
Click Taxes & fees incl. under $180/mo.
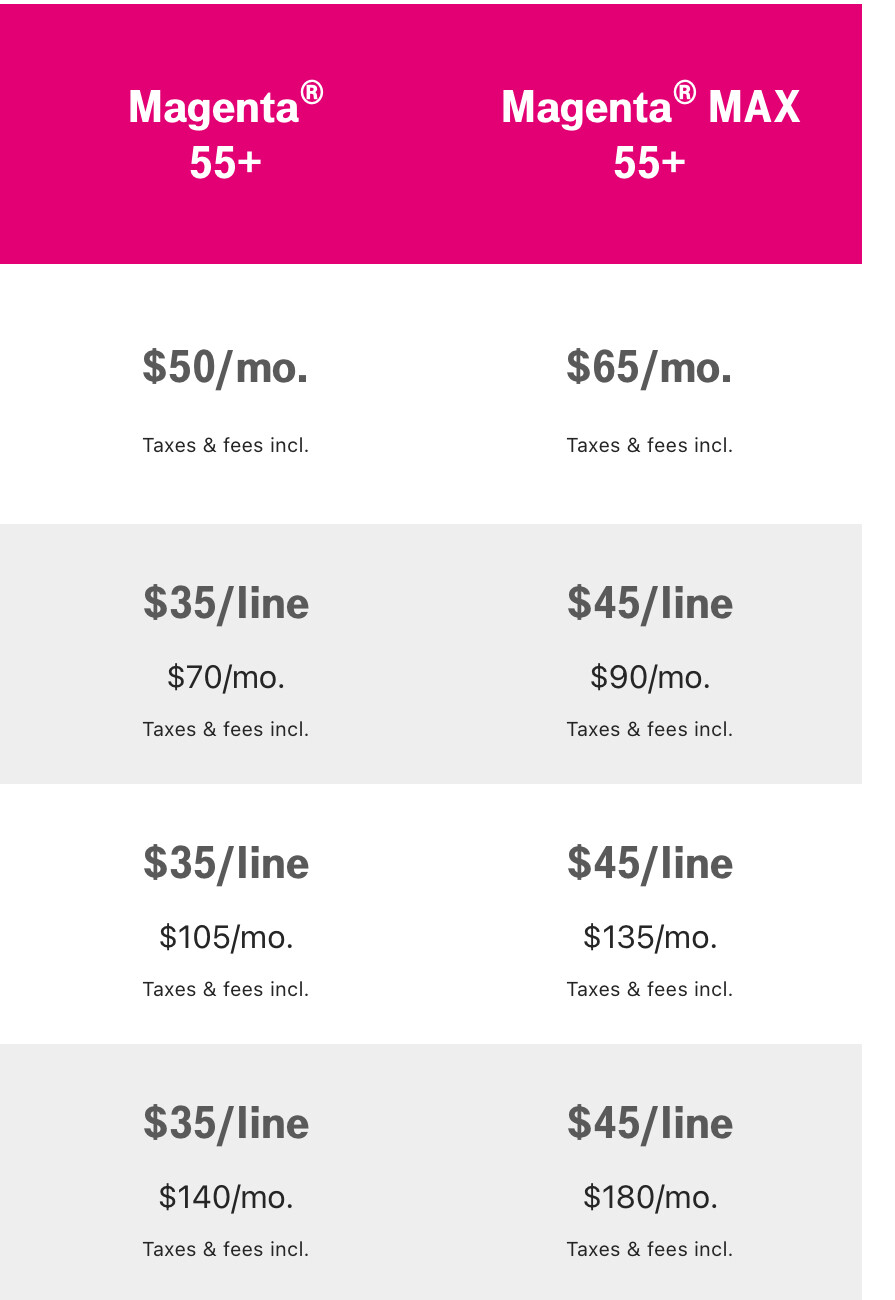point(650,1249)
